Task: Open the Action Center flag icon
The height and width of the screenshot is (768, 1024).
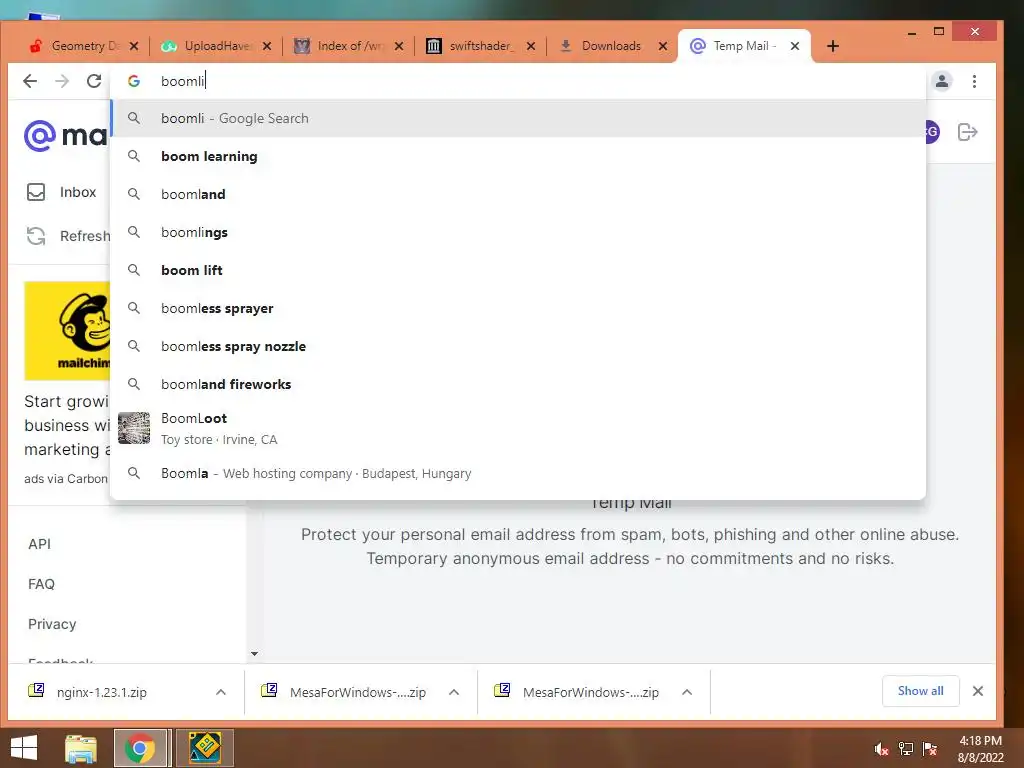Action: tap(930, 748)
